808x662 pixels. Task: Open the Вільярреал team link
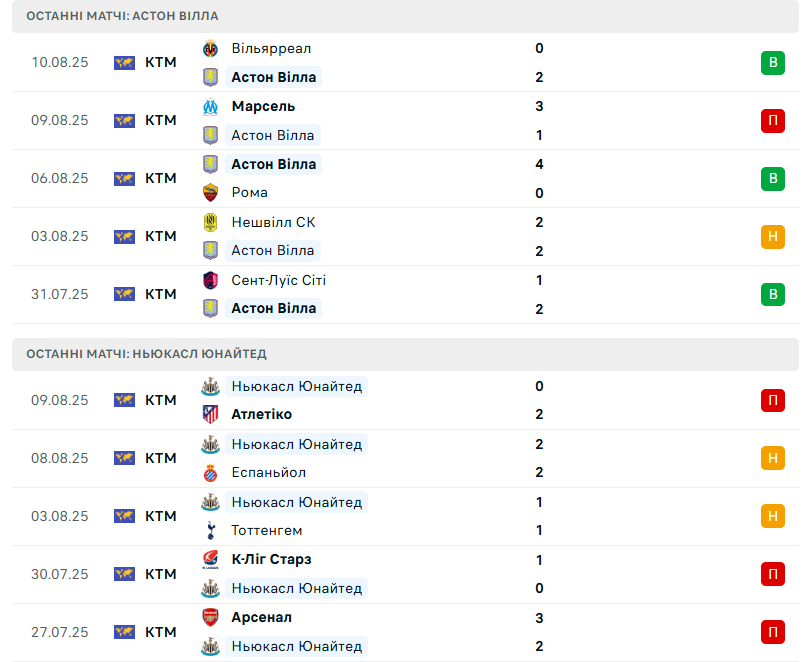[x=270, y=48]
